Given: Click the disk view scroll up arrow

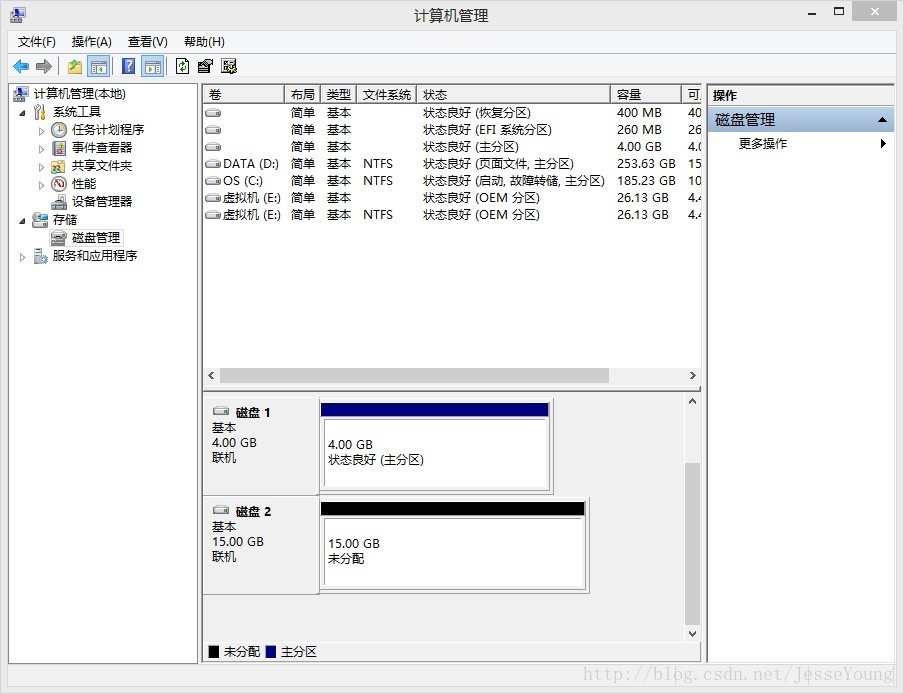Looking at the screenshot, I should pos(692,401).
